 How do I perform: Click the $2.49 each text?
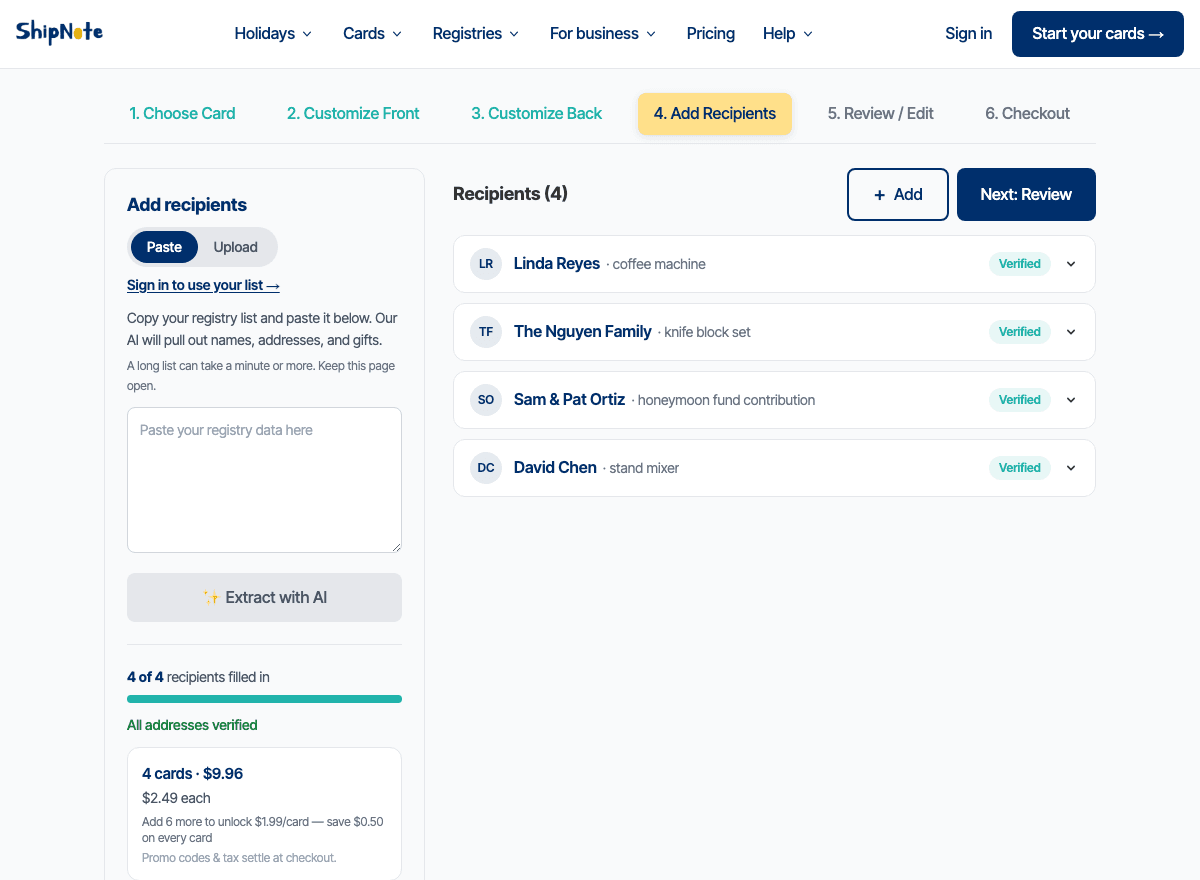click(x=176, y=798)
